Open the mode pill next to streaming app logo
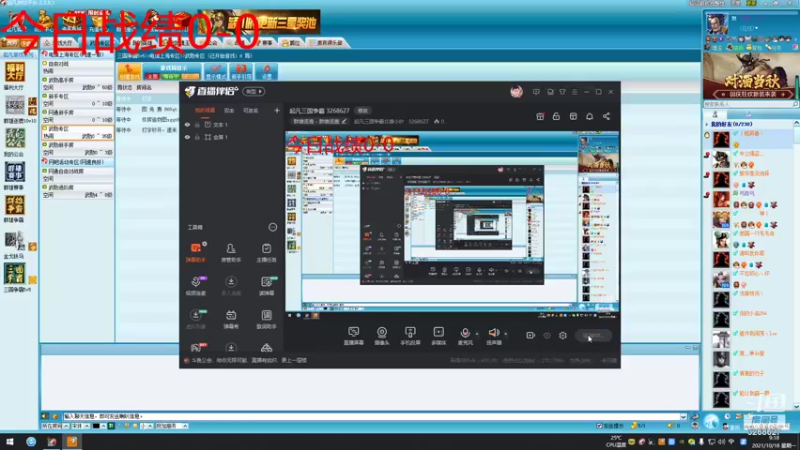The image size is (800, 450). point(254,91)
